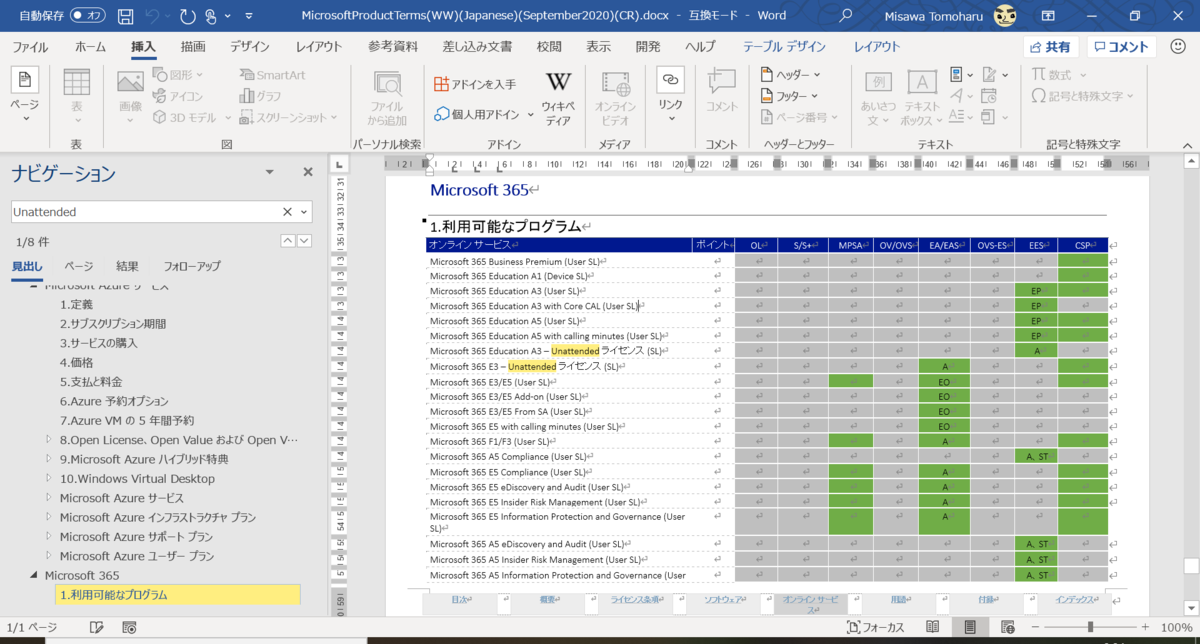Switch to the ホーム ribbon tab
1200x644 pixels.
[90, 47]
